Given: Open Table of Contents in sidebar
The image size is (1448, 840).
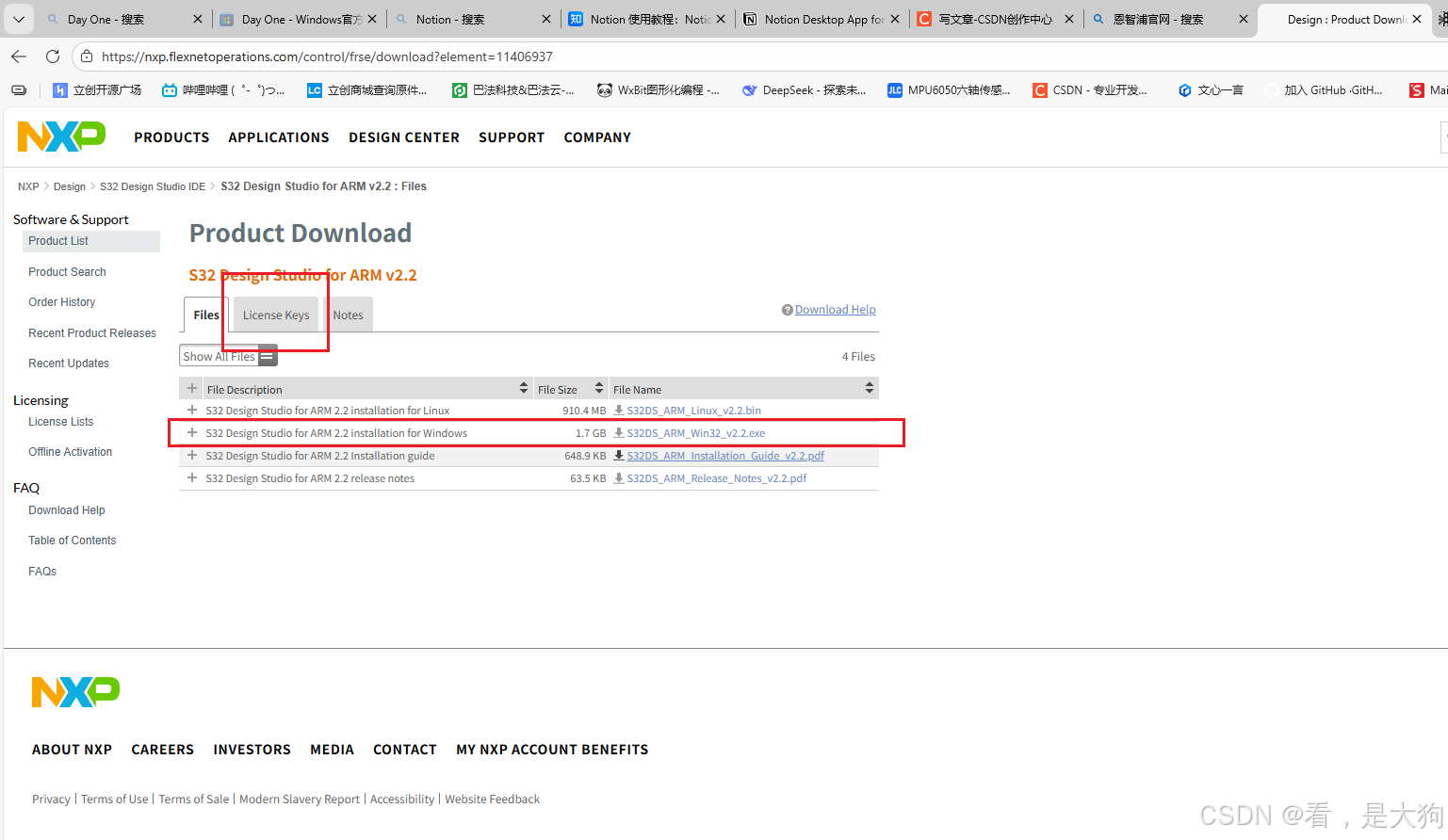Looking at the screenshot, I should click(x=73, y=541).
